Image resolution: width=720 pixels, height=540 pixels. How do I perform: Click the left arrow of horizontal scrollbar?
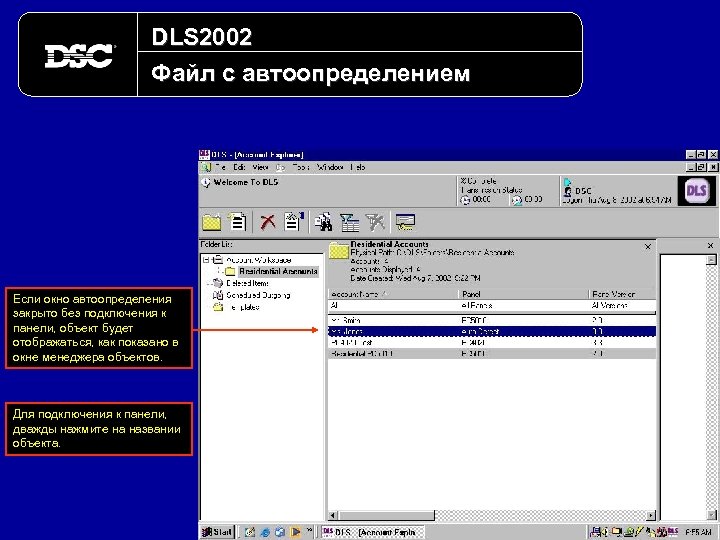[x=333, y=516]
